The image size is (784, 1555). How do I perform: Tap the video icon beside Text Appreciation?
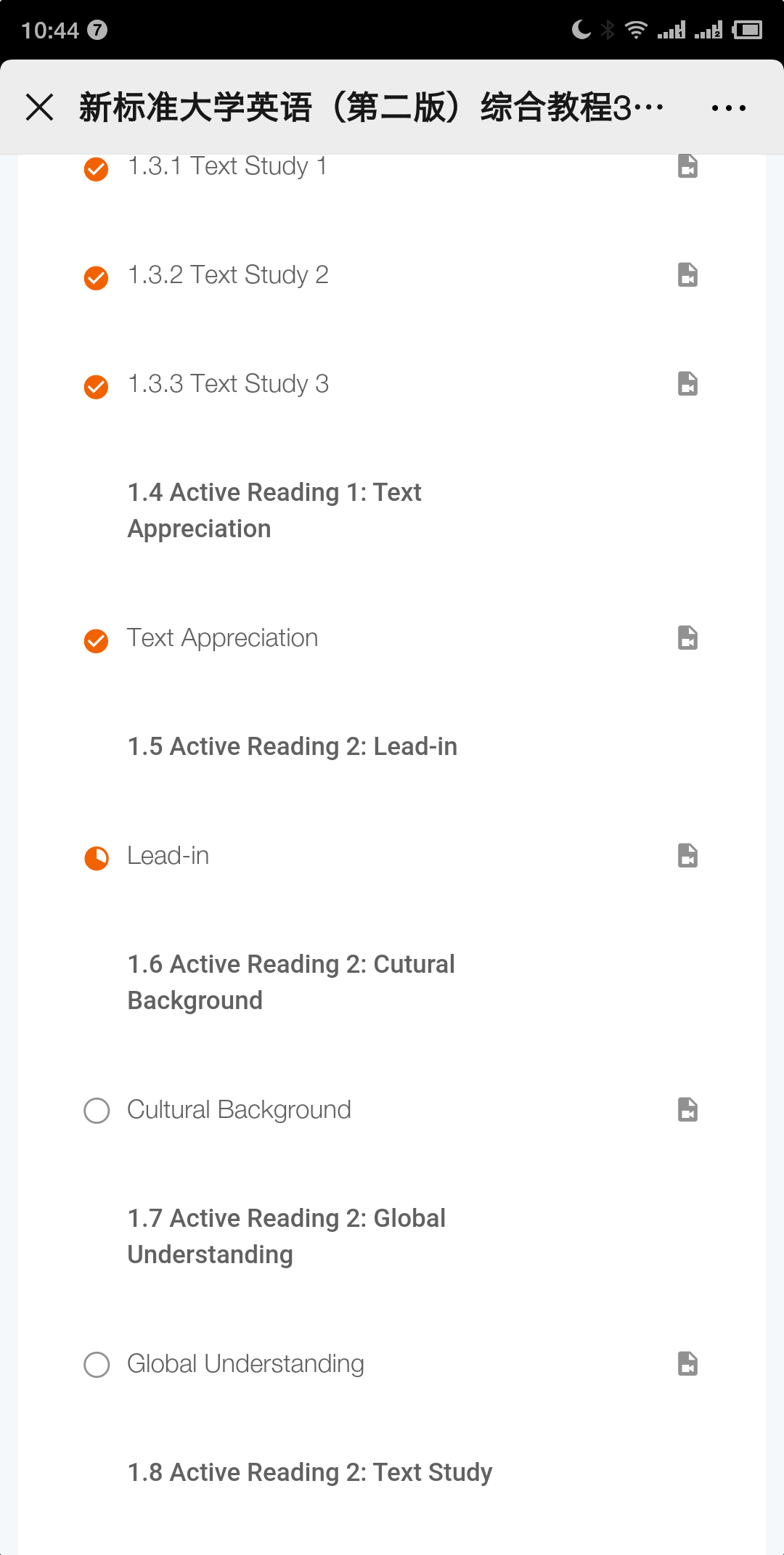687,638
